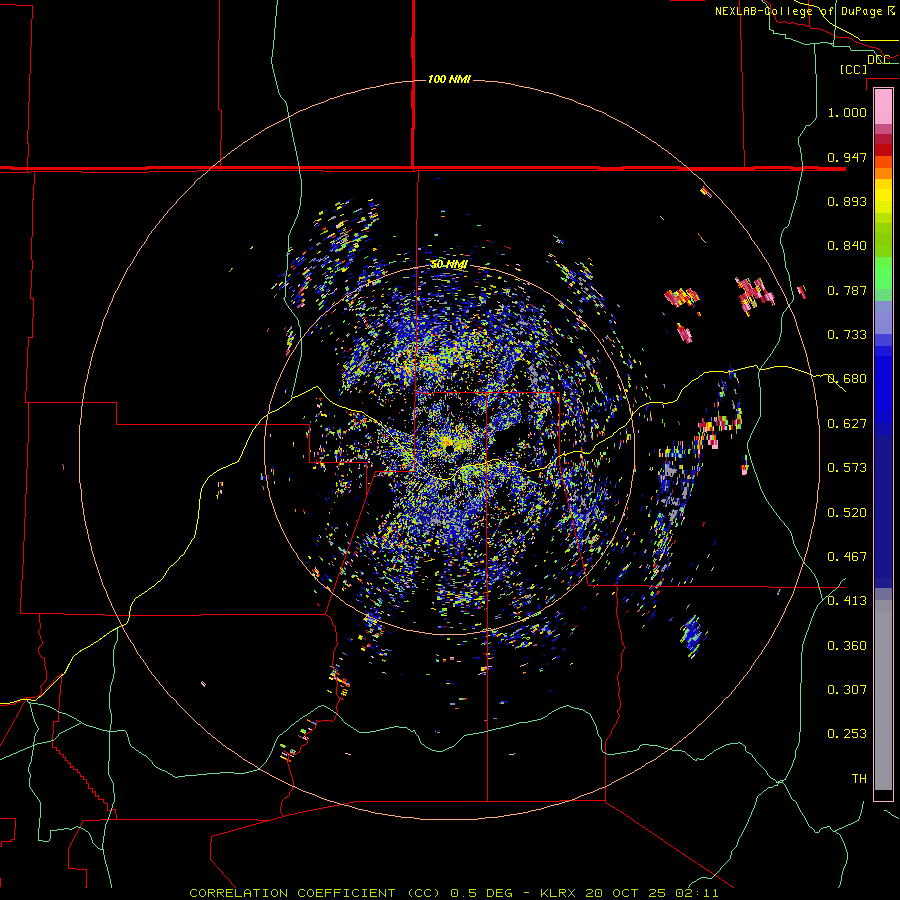The width and height of the screenshot is (900, 900).
Task: Select the 0.520 scale value
Action: click(x=847, y=513)
